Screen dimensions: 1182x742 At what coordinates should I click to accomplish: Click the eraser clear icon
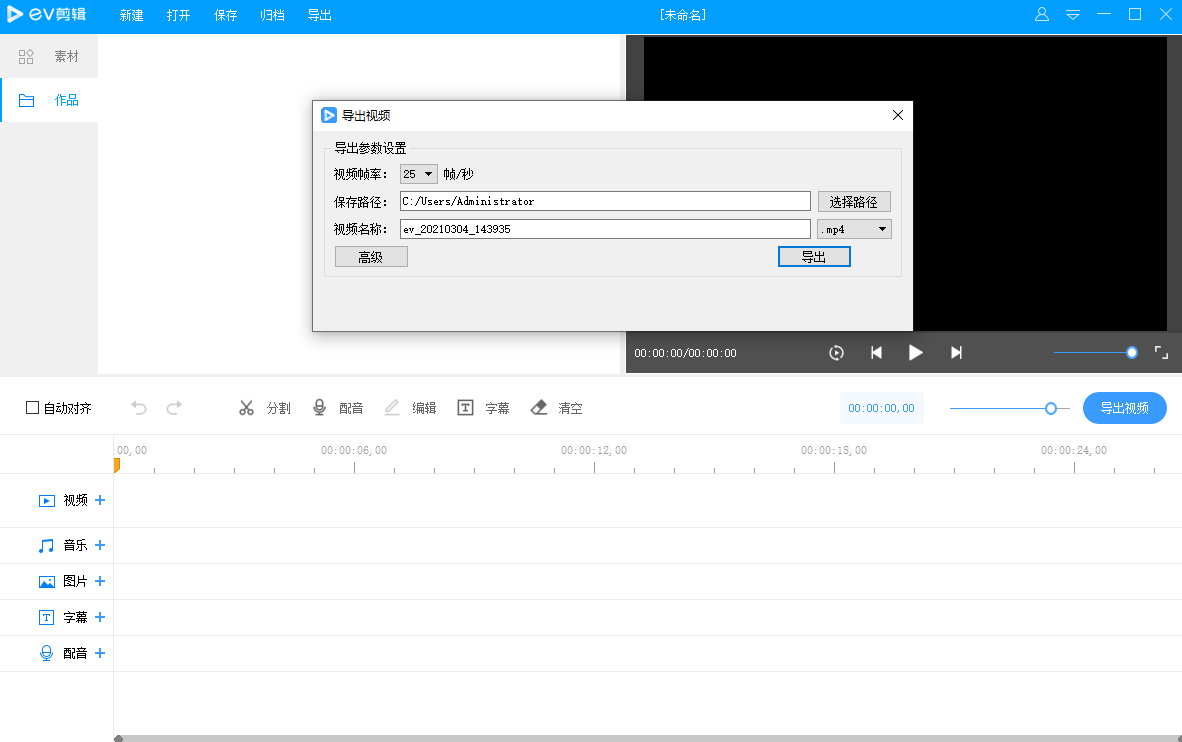539,408
